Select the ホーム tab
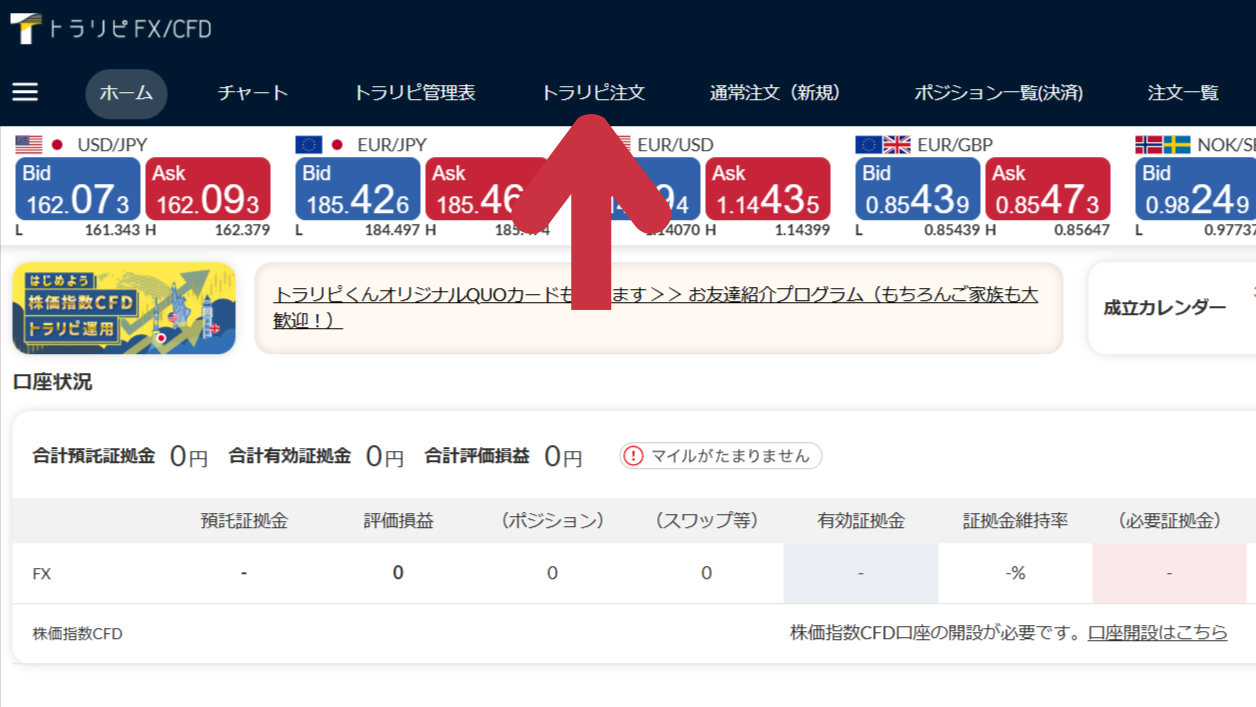 126,94
